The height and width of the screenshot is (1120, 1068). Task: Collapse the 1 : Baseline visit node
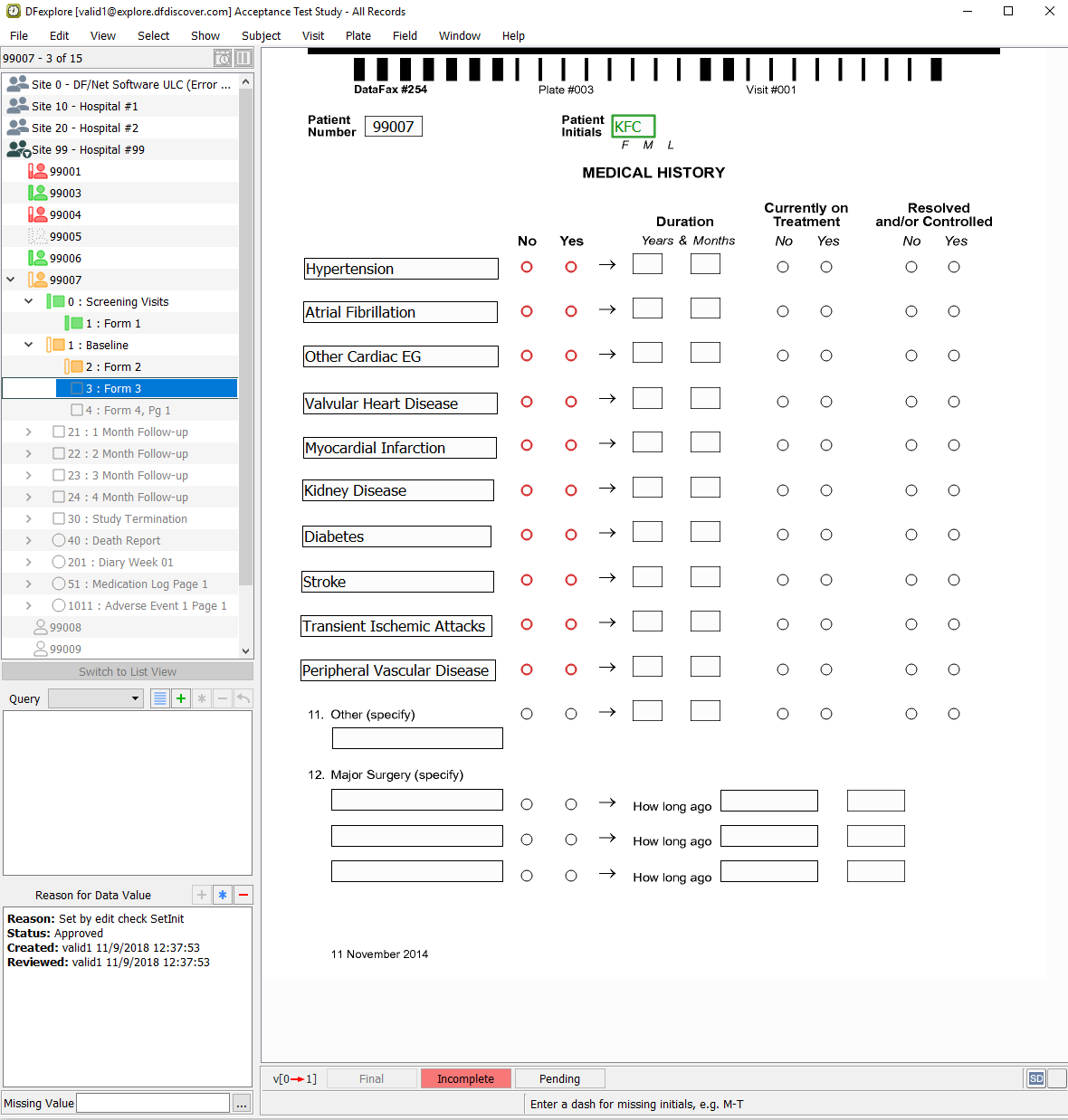pos(28,345)
